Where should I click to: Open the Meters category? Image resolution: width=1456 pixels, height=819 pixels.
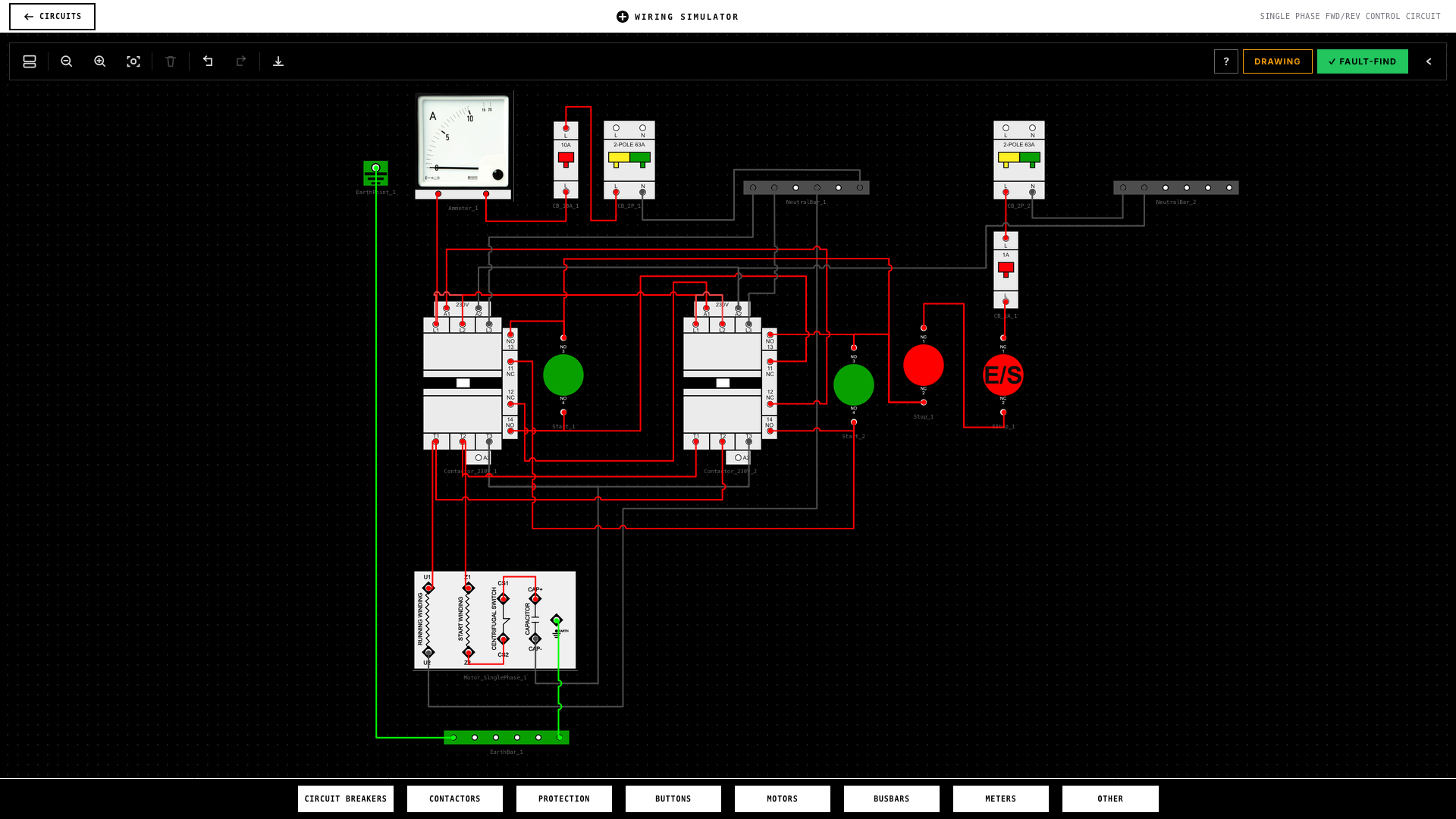click(1001, 799)
